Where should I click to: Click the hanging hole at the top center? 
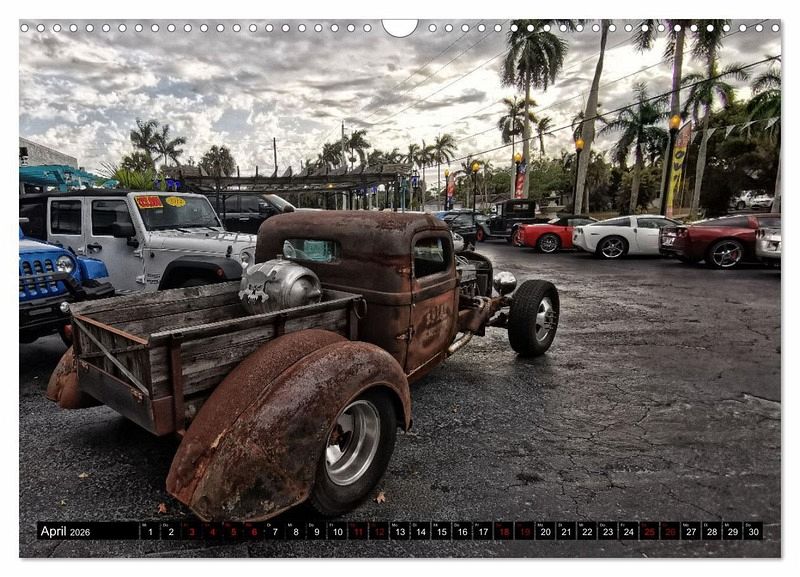(400, 25)
